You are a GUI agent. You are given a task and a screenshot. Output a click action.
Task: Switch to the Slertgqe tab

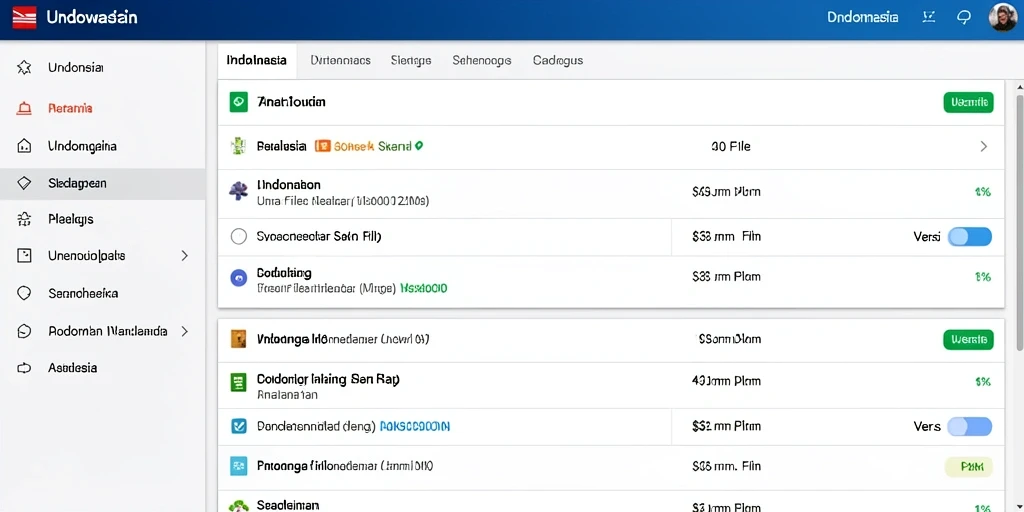point(411,60)
